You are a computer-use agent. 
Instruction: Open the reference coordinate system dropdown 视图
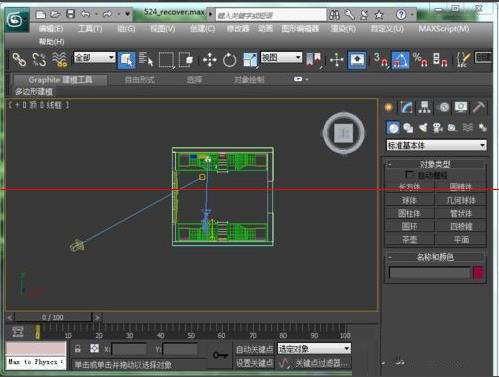pyautogui.click(x=281, y=57)
